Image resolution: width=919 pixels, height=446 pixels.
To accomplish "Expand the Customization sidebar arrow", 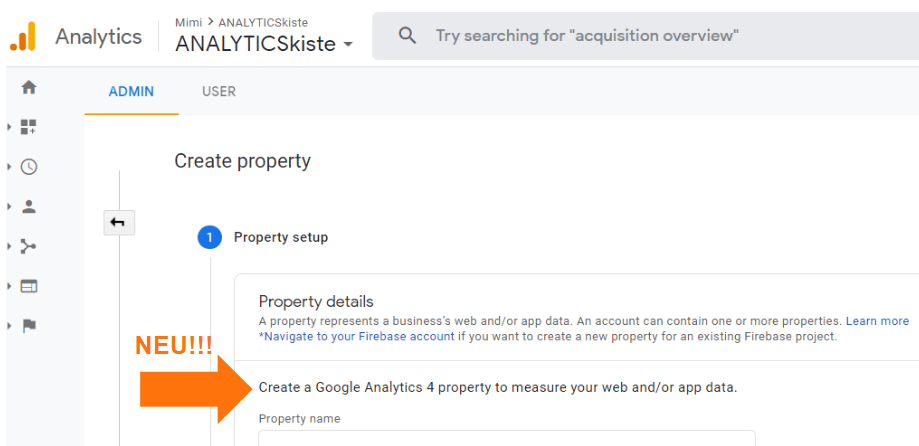I will (x=8, y=127).
